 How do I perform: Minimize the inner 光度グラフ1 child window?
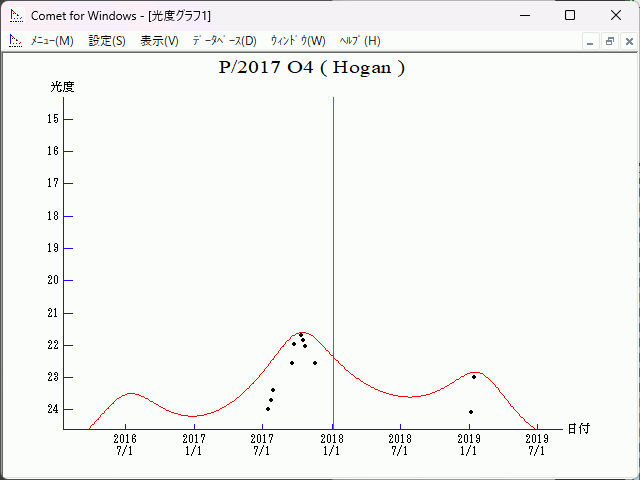click(x=591, y=41)
